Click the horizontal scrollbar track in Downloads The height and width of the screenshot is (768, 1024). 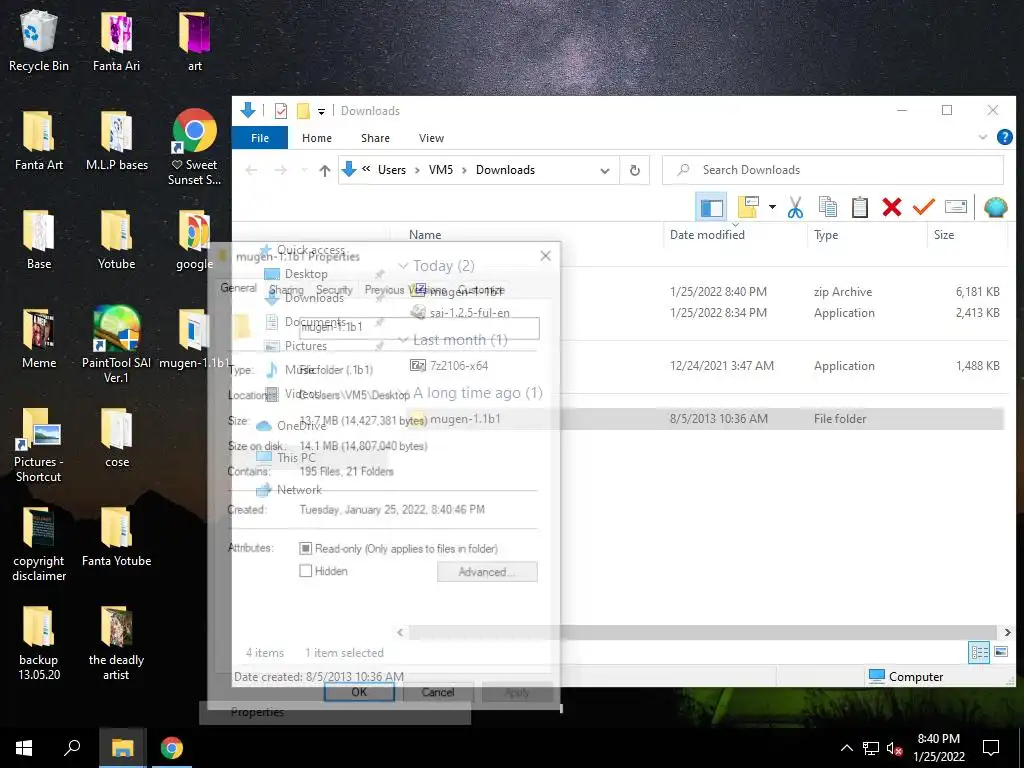click(703, 632)
